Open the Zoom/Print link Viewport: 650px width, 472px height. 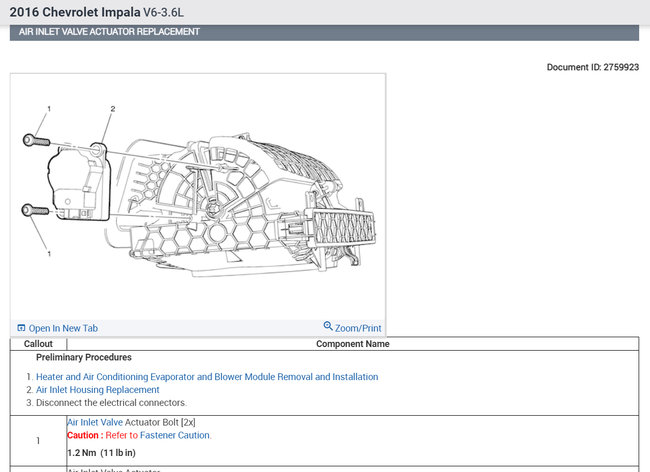[358, 328]
